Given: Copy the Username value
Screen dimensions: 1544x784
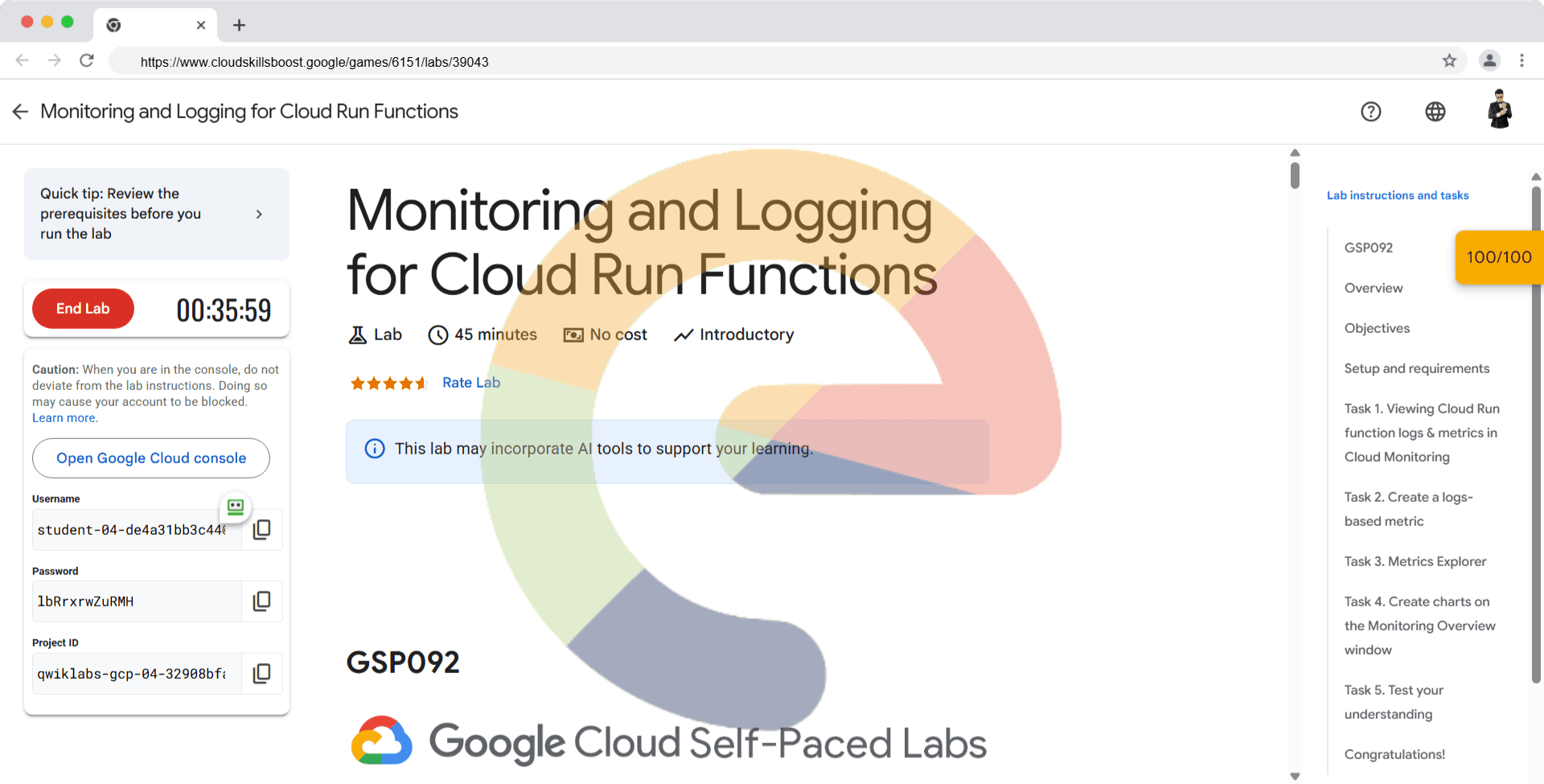Looking at the screenshot, I should 262,529.
